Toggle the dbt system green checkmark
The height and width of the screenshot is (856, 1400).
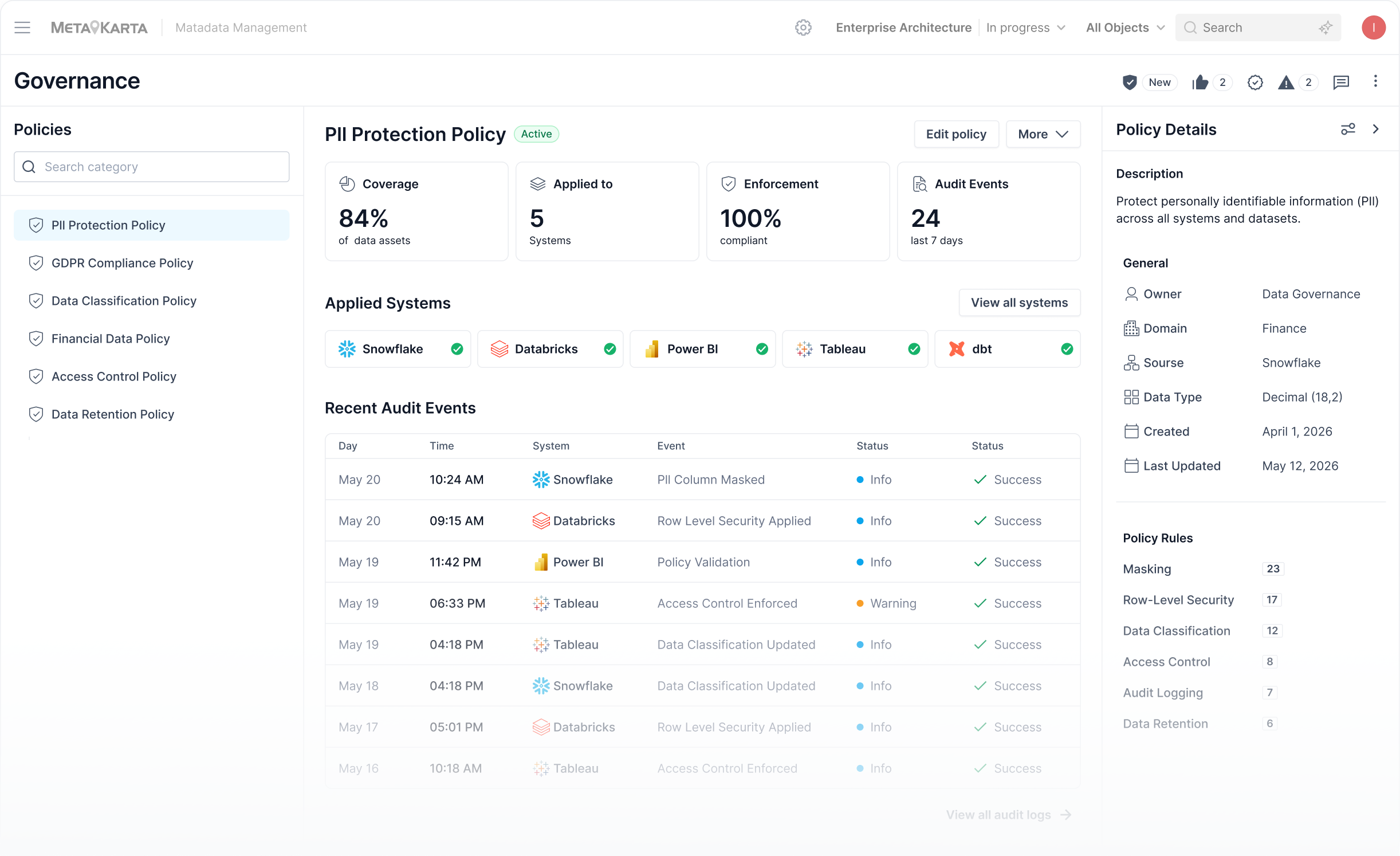[x=1067, y=349]
